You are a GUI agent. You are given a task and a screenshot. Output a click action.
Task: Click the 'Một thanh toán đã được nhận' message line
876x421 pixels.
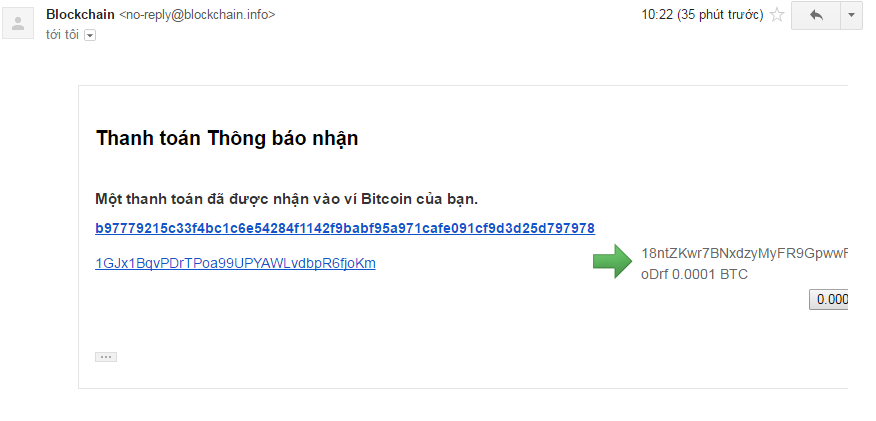pyautogui.click(x=287, y=199)
